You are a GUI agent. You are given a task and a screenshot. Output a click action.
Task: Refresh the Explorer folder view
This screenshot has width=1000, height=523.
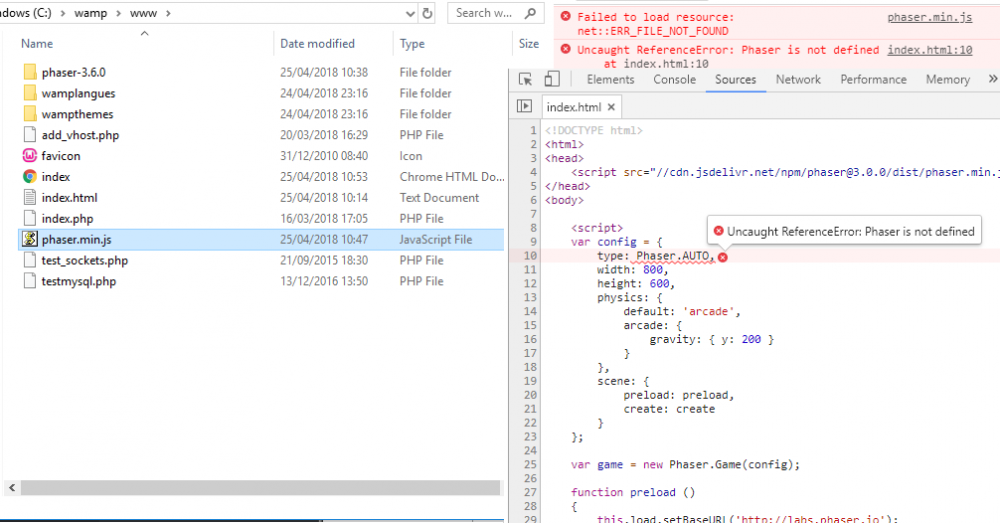tap(427, 13)
